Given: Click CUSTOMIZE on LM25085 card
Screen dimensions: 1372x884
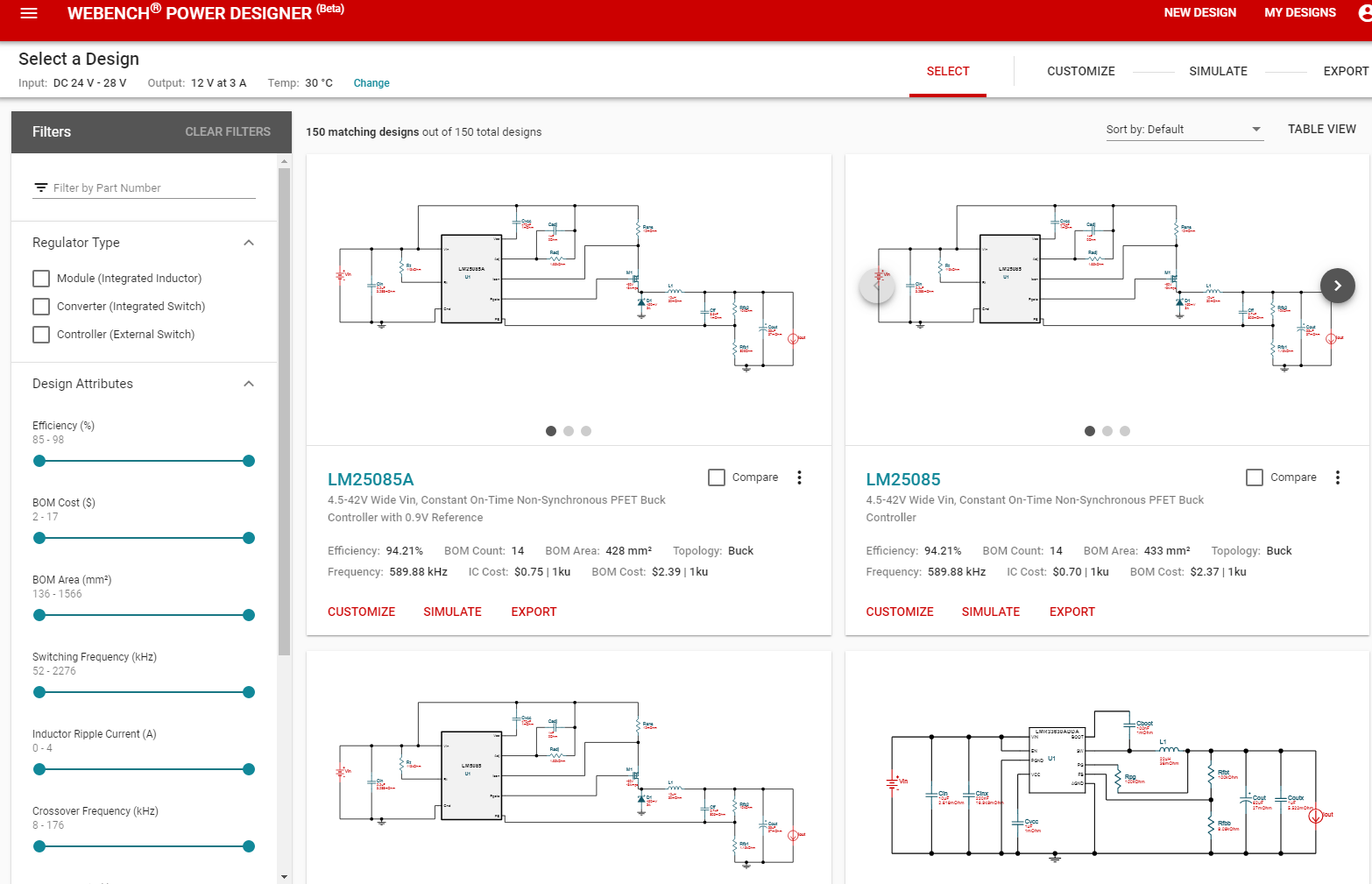Looking at the screenshot, I should [900, 612].
